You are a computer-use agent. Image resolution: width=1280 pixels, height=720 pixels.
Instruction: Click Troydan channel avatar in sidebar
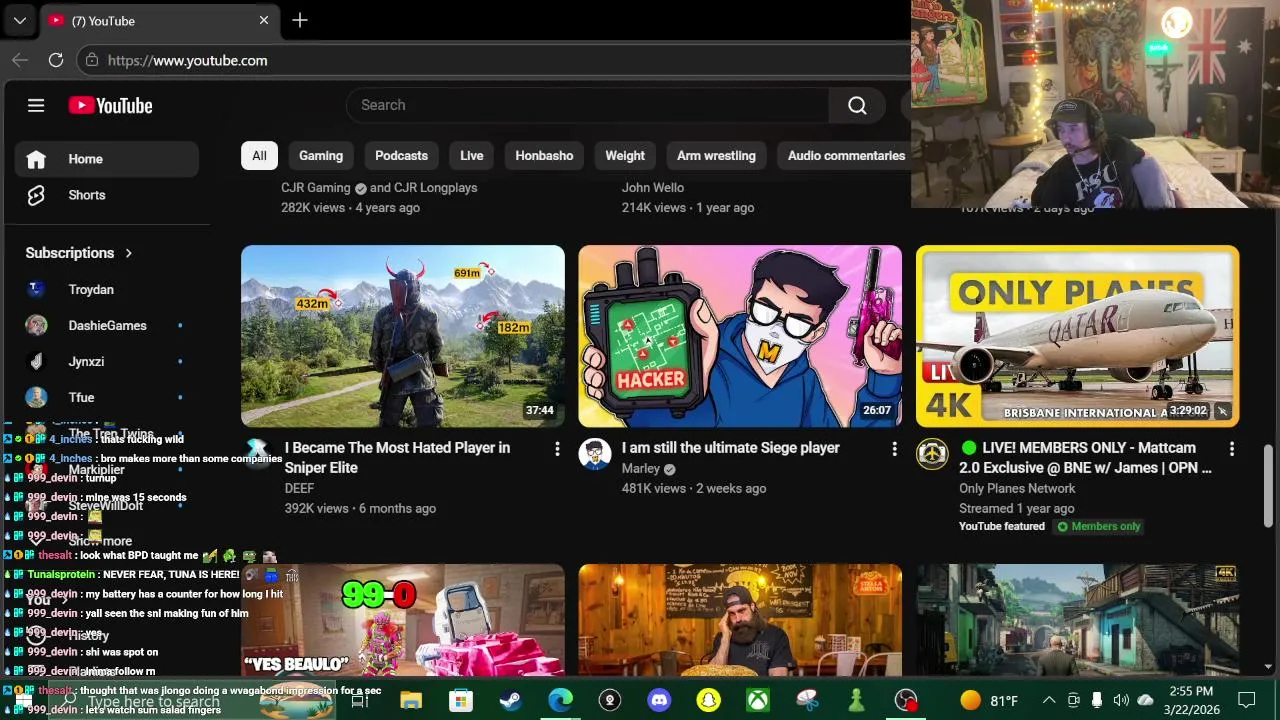[x=36, y=289]
